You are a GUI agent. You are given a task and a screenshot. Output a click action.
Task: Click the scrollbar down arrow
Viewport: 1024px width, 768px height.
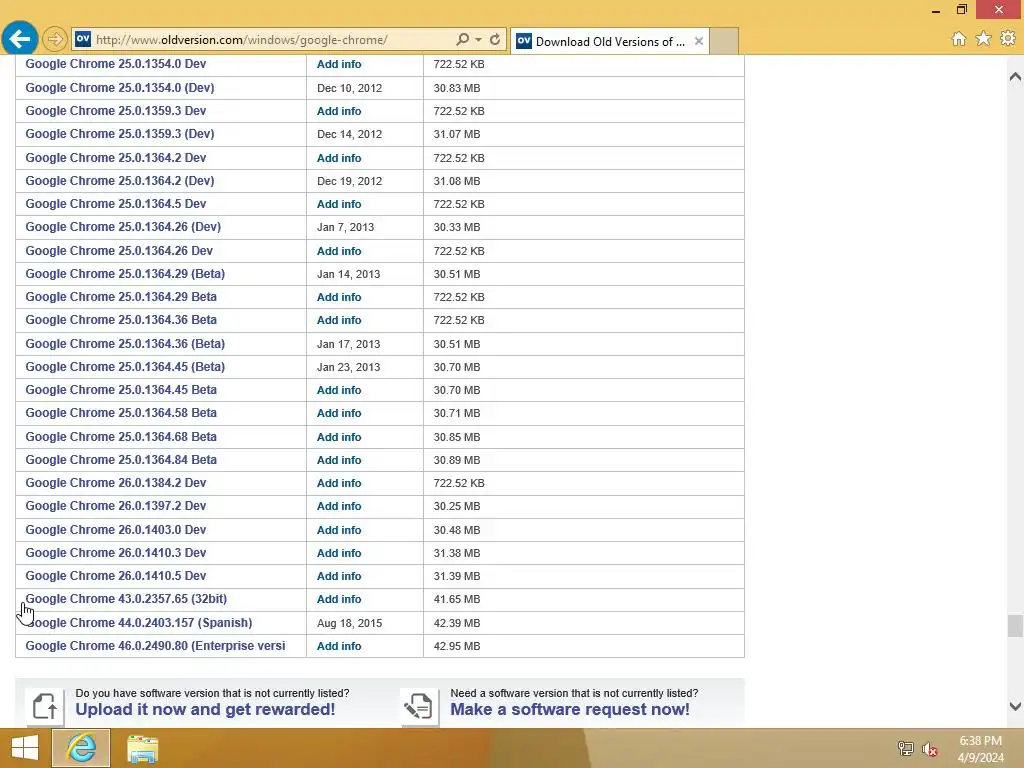1015,706
